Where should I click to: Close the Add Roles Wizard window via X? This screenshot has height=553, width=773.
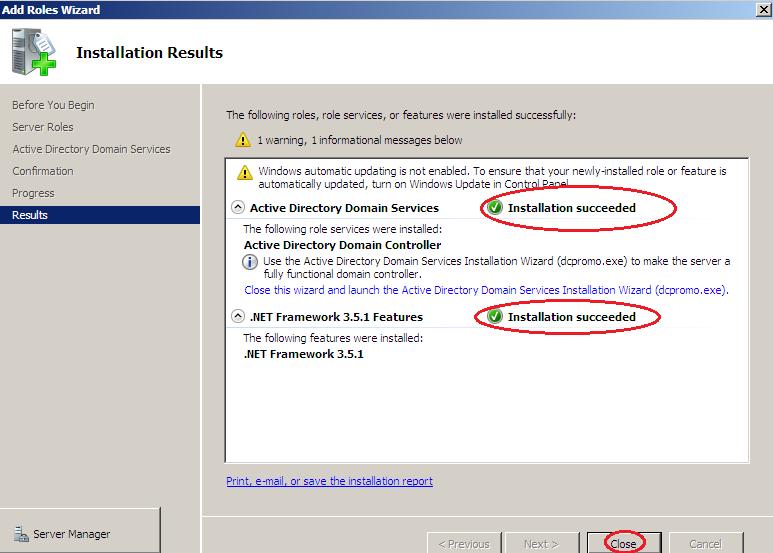pyautogui.click(x=764, y=9)
